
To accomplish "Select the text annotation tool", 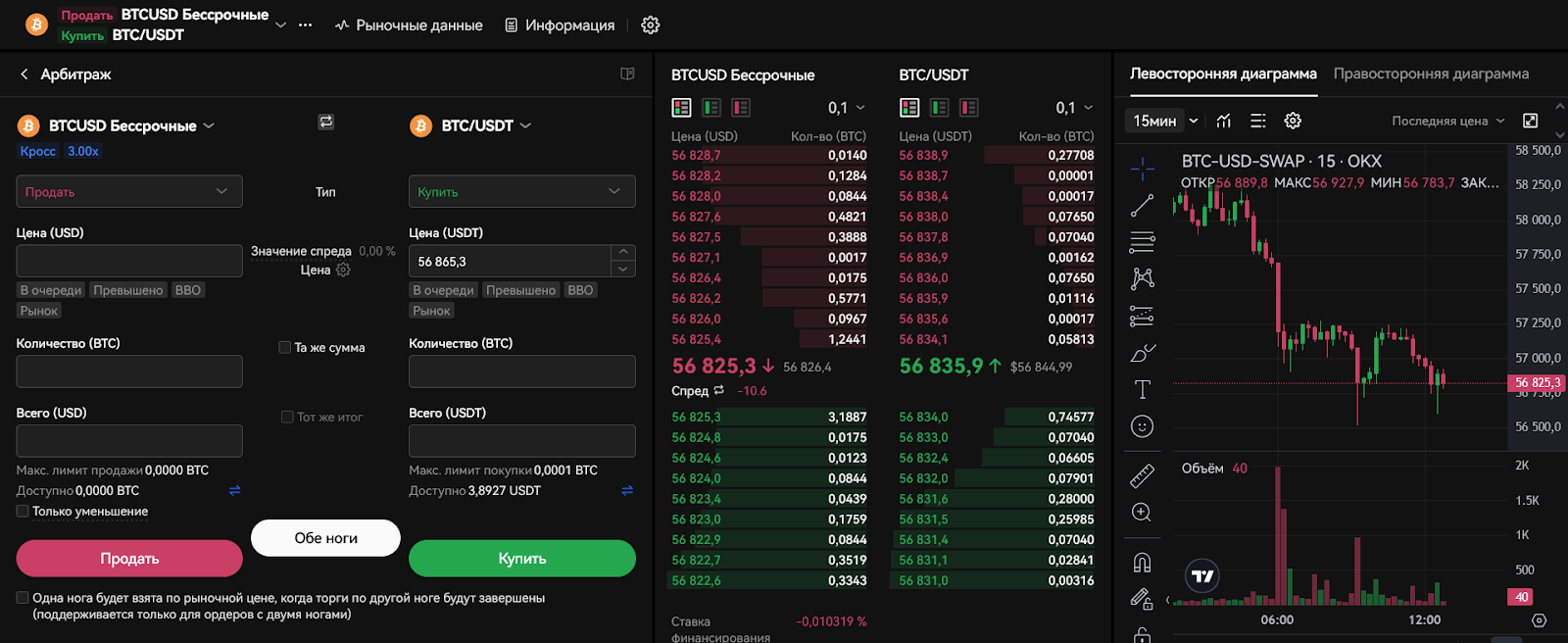I will coord(1143,389).
